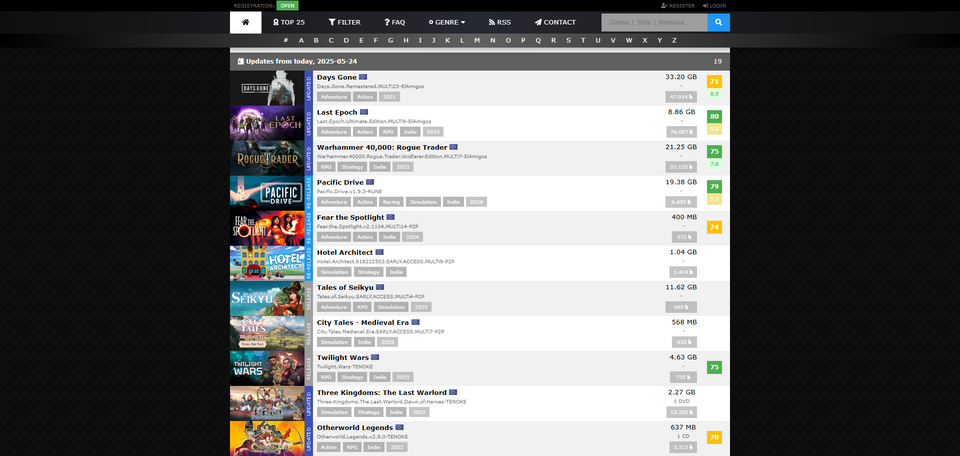
Task: Open the CONTACT page
Action: pyautogui.click(x=555, y=23)
